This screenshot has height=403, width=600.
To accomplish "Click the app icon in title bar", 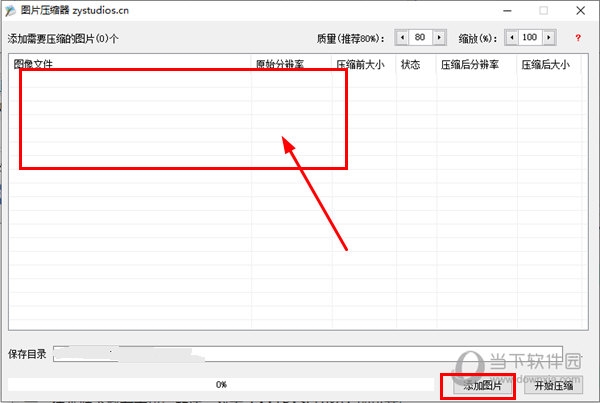I will (10, 11).
